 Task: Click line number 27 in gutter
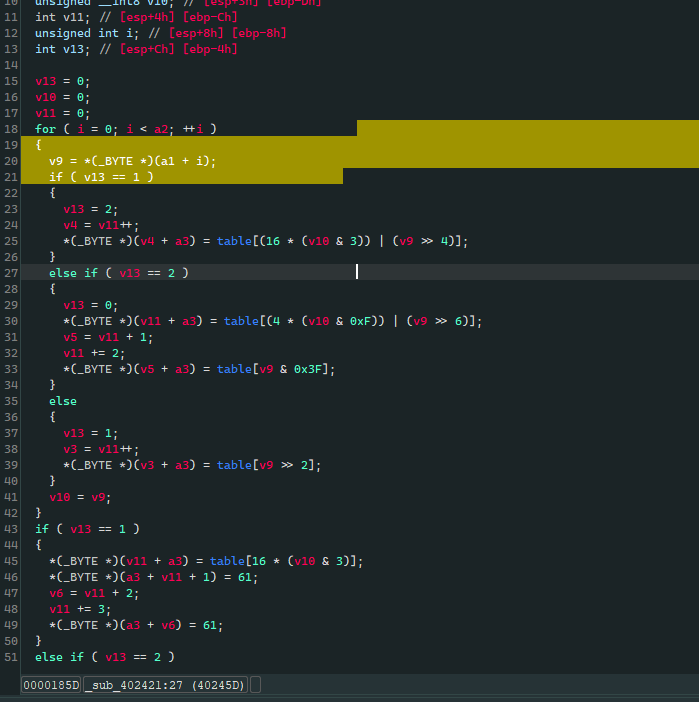(11, 273)
